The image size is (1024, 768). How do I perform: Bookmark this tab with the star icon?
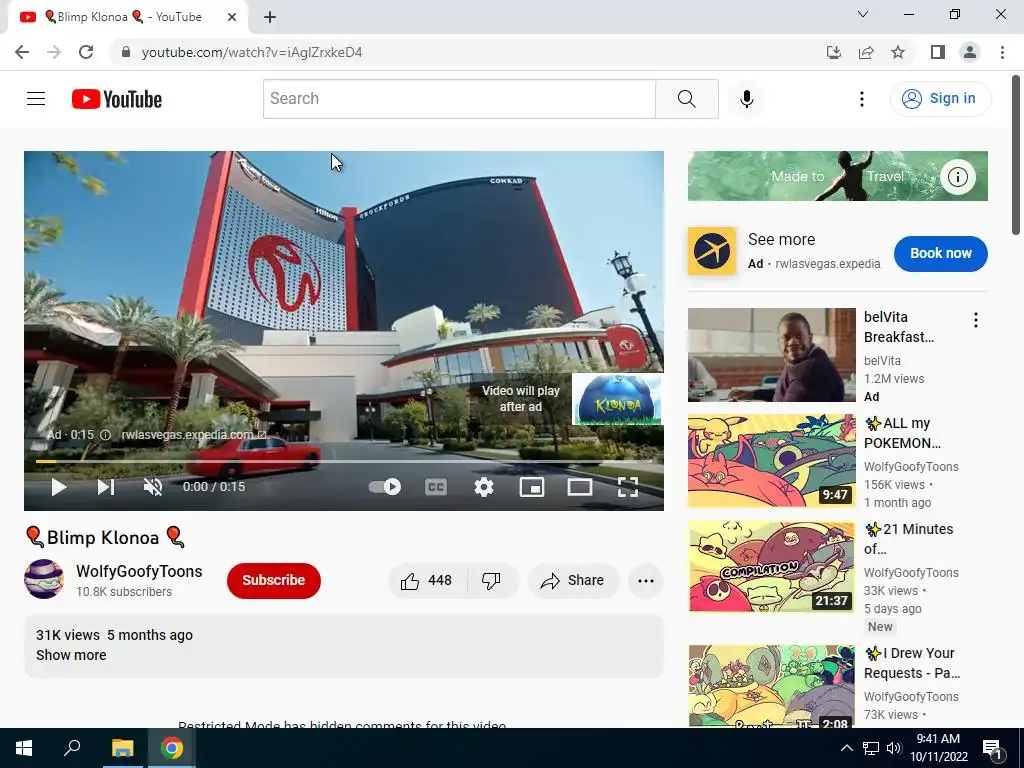coord(898,52)
